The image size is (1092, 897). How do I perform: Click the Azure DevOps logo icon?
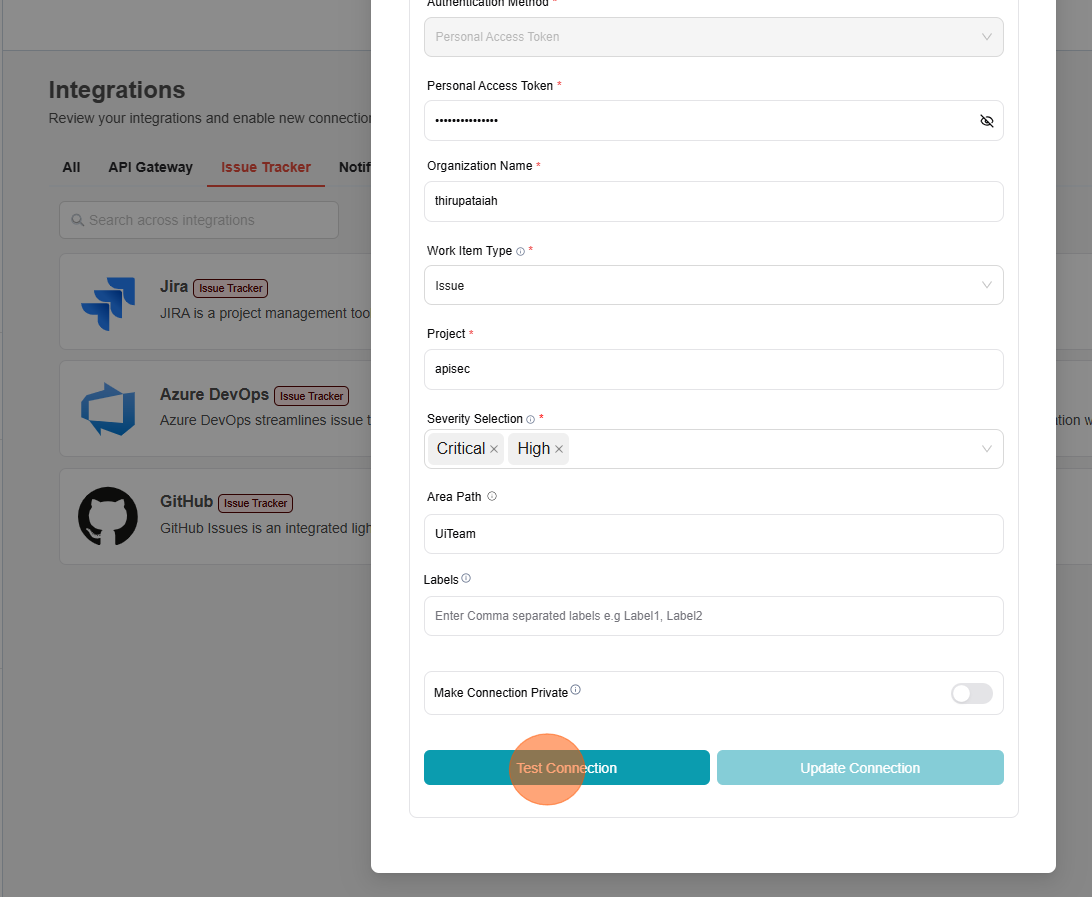pos(108,410)
